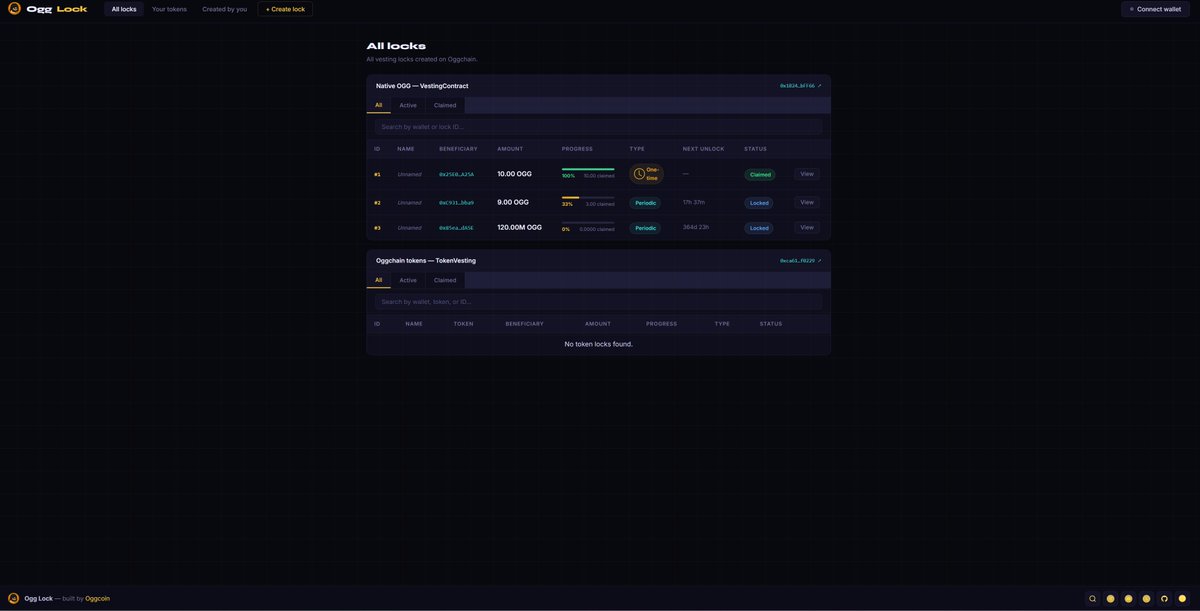Image resolution: width=1200 pixels, height=611 pixels.
Task: Click the No token locks found message
Action: click(598, 344)
